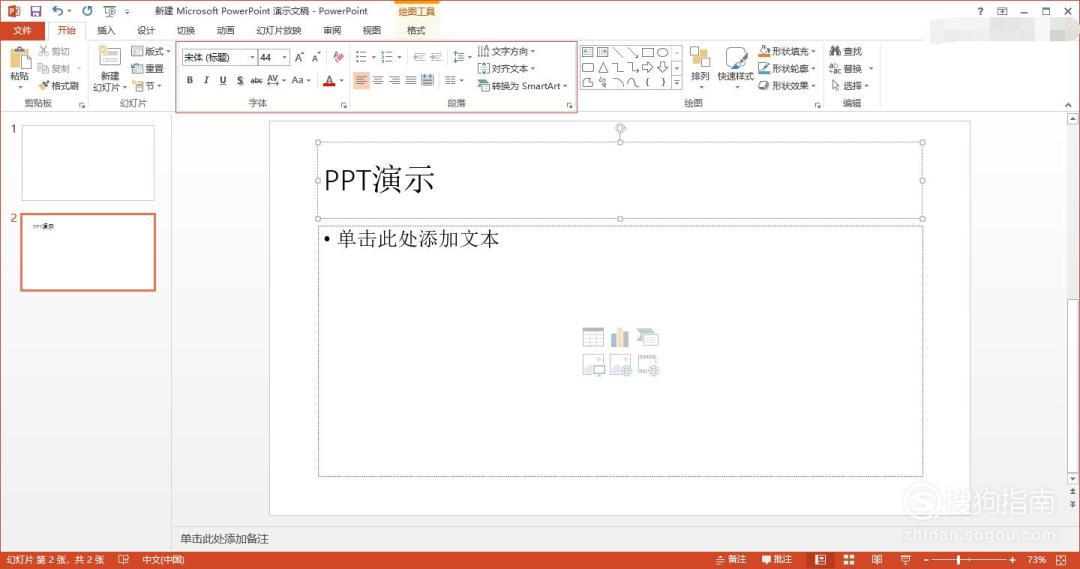Select the right arrow shape
This screenshot has width=1080, height=569.
tap(647, 68)
